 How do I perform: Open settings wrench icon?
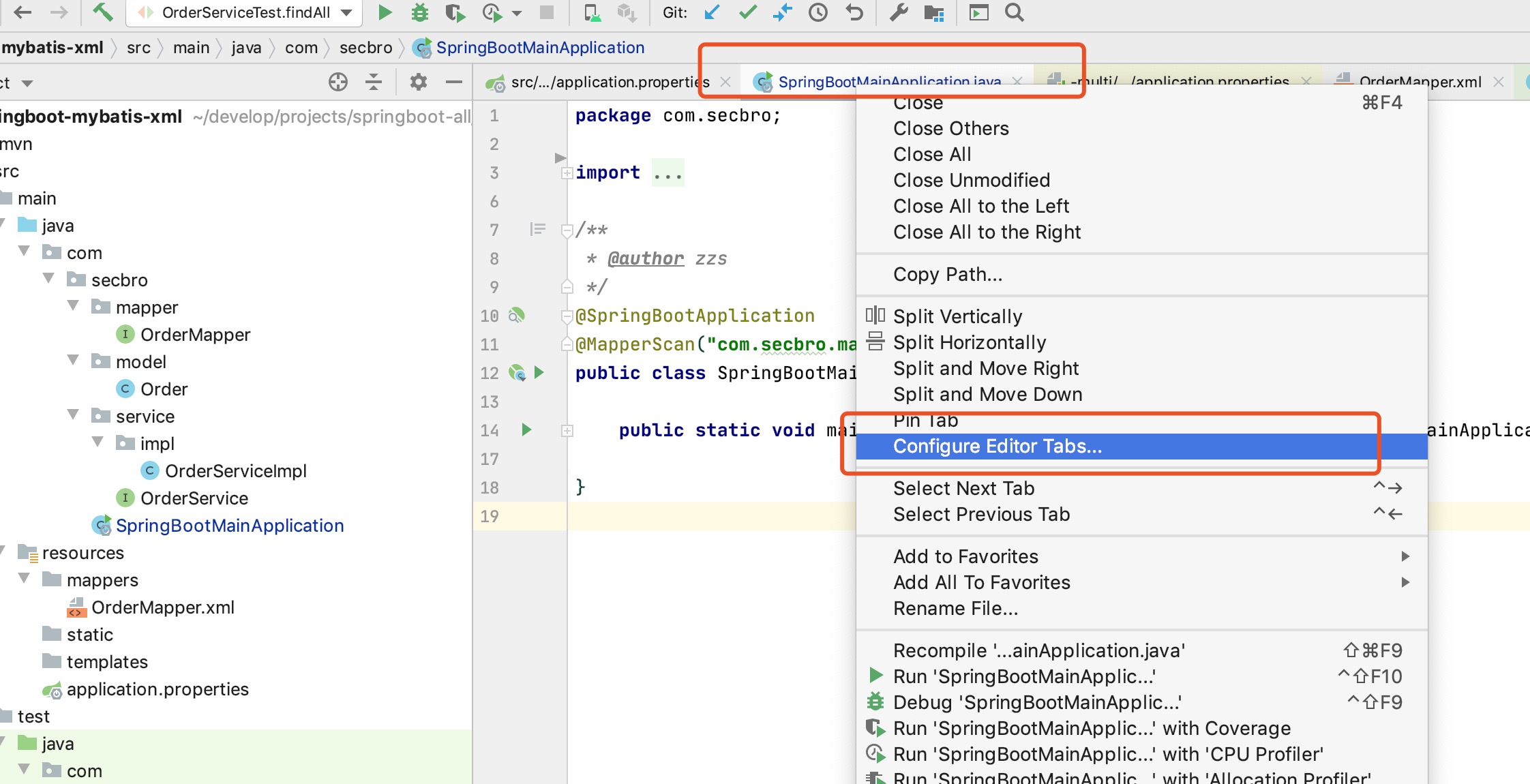[x=899, y=12]
